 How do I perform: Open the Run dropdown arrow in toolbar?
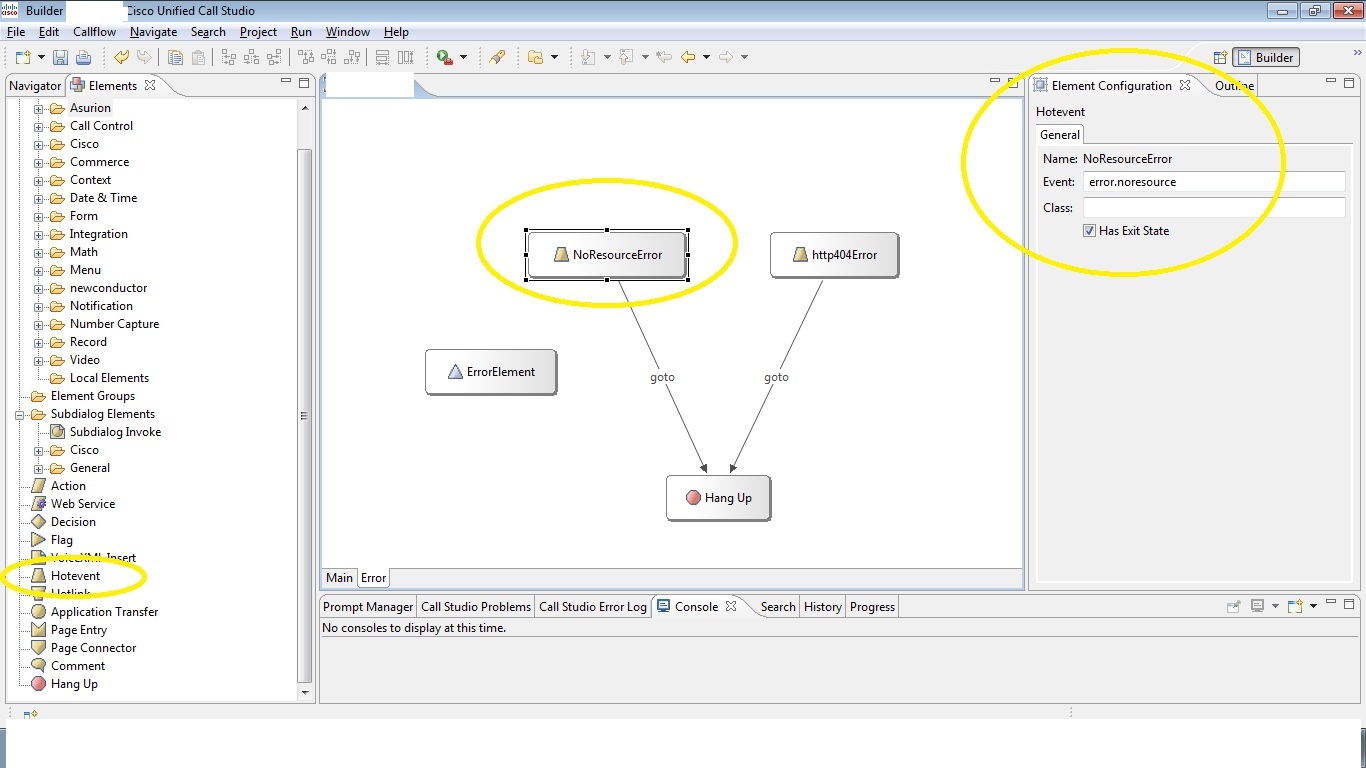[463, 57]
